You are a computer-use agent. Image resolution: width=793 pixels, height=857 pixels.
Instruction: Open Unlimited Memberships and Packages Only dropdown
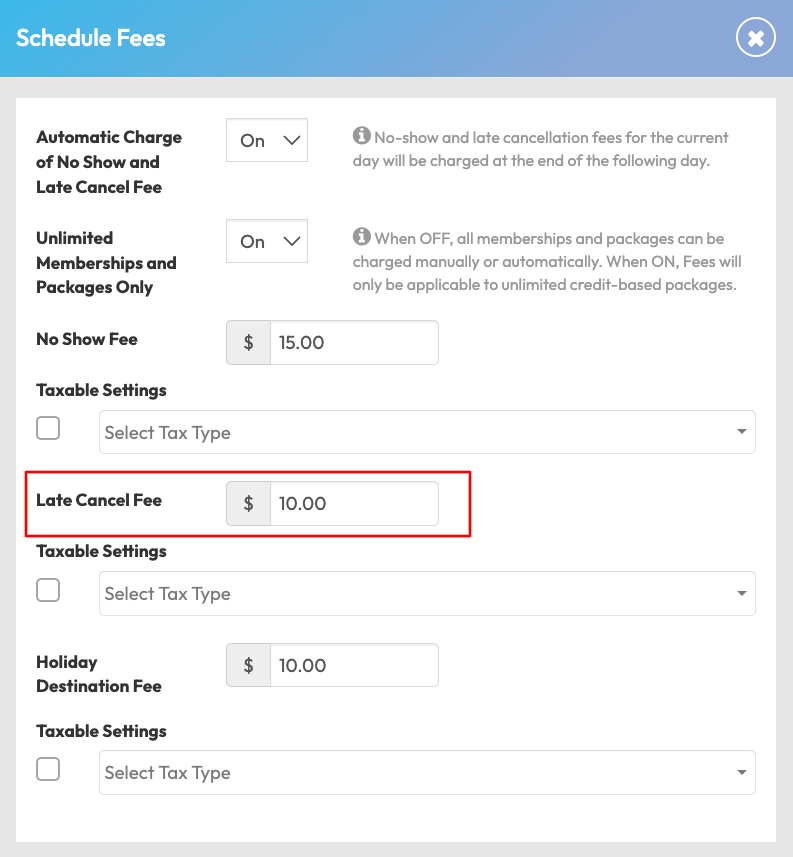tap(267, 241)
